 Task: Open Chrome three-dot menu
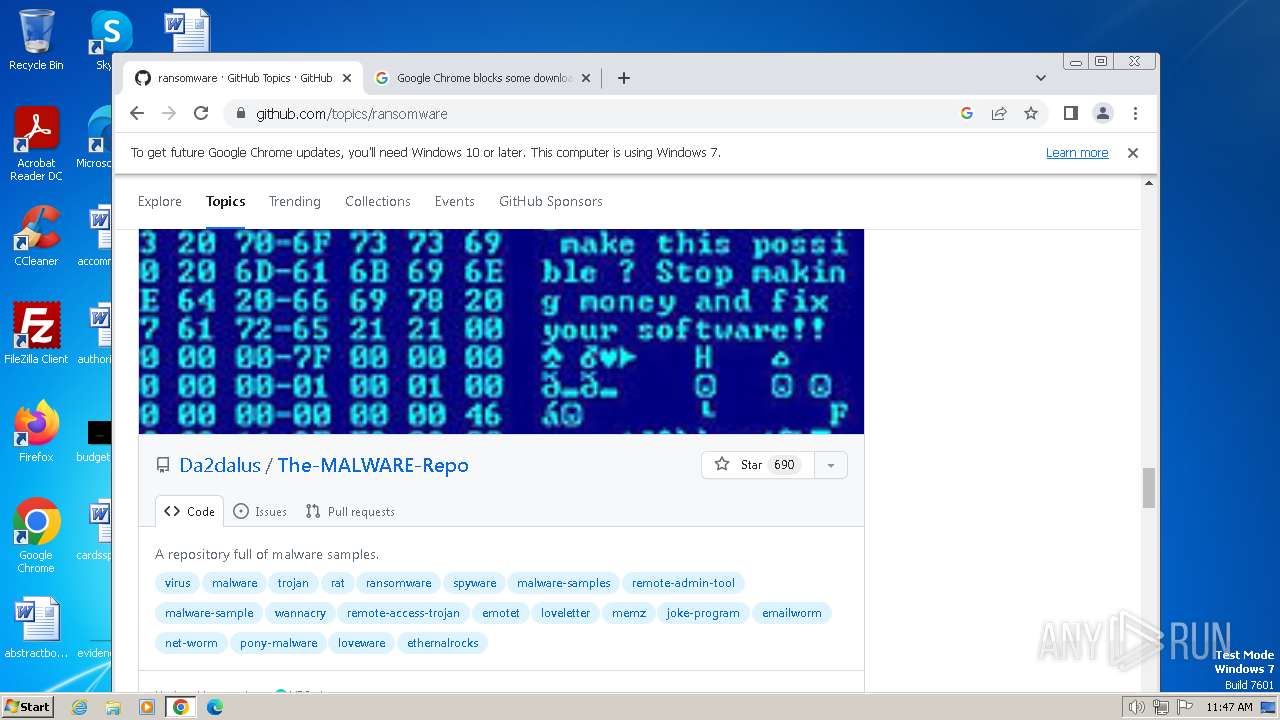pos(1135,113)
